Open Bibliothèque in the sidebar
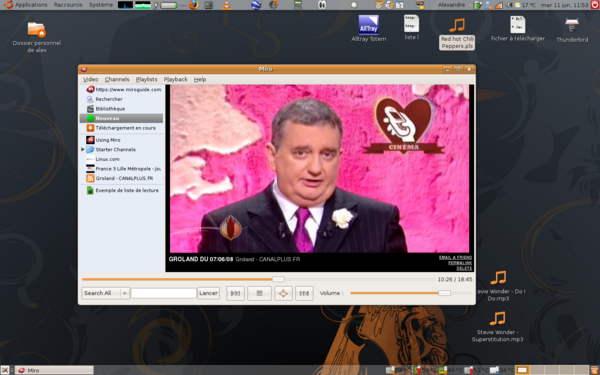The height and width of the screenshot is (375, 600). pyautogui.click(x=105, y=109)
